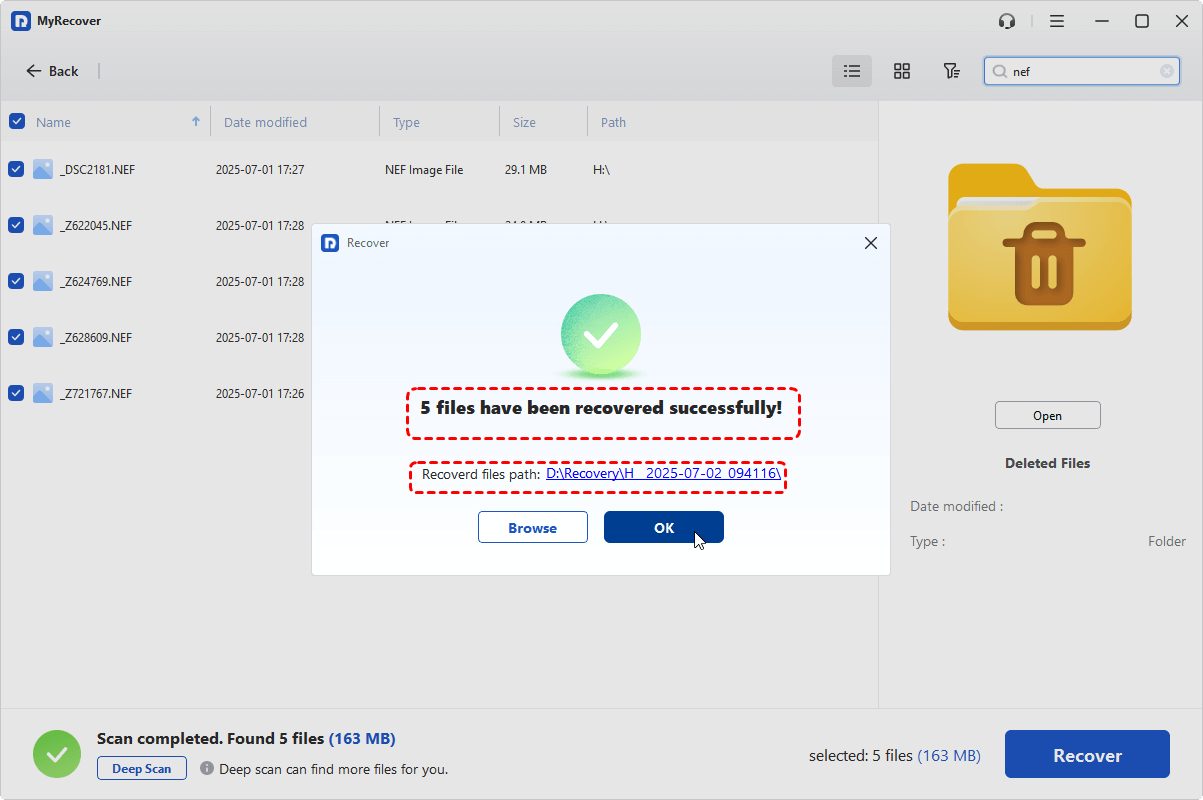Open the recovered files path link
Viewport: 1203px width, 800px height.
click(x=663, y=474)
